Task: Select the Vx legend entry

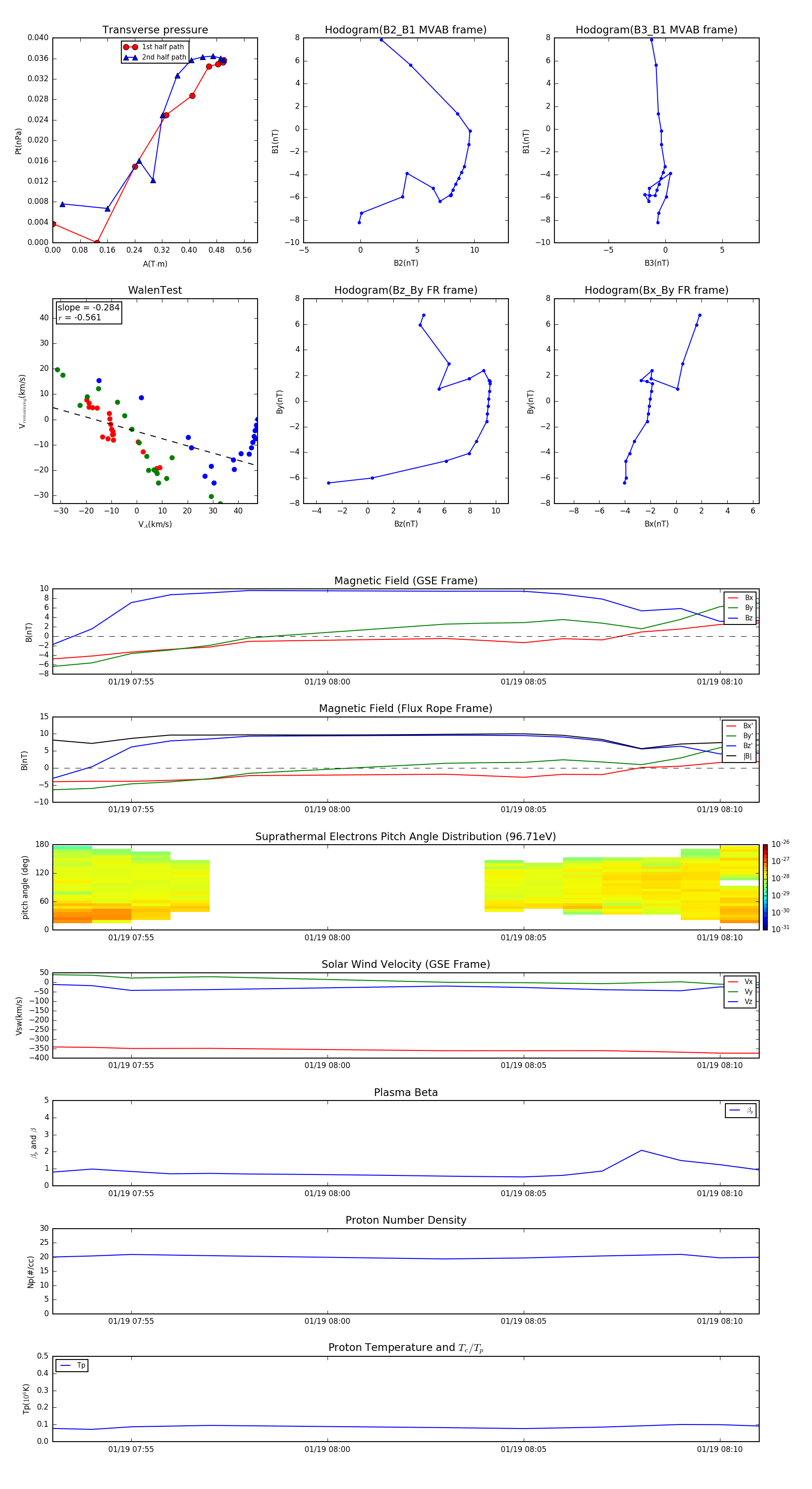Action: (740, 981)
